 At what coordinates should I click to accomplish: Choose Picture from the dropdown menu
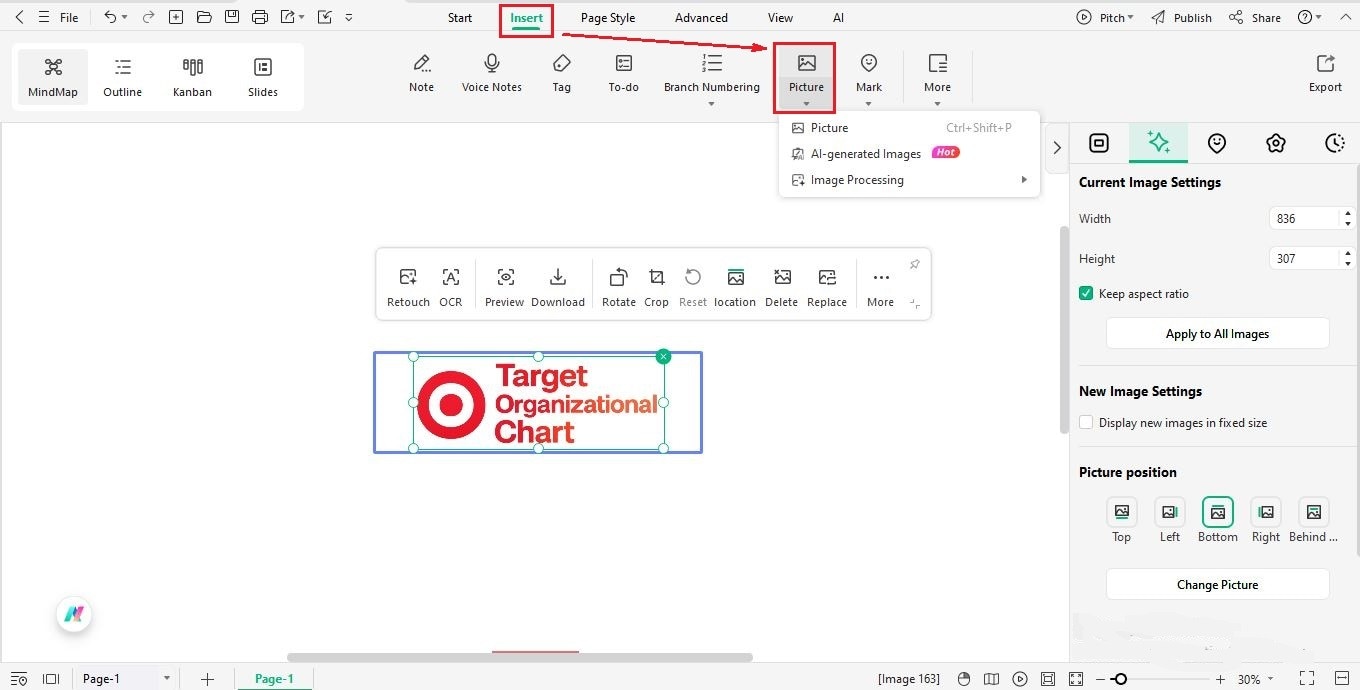click(909, 128)
